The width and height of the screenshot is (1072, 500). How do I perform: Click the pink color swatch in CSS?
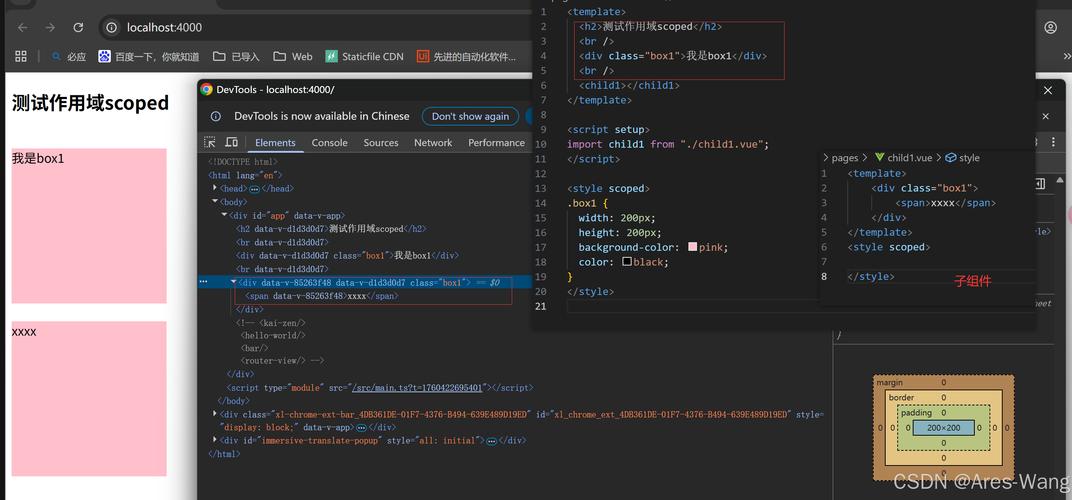coord(693,247)
